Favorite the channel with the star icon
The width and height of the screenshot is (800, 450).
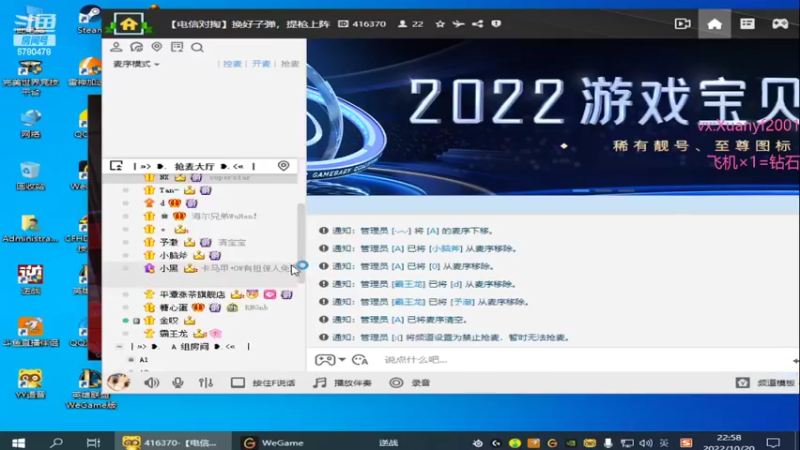coord(440,24)
